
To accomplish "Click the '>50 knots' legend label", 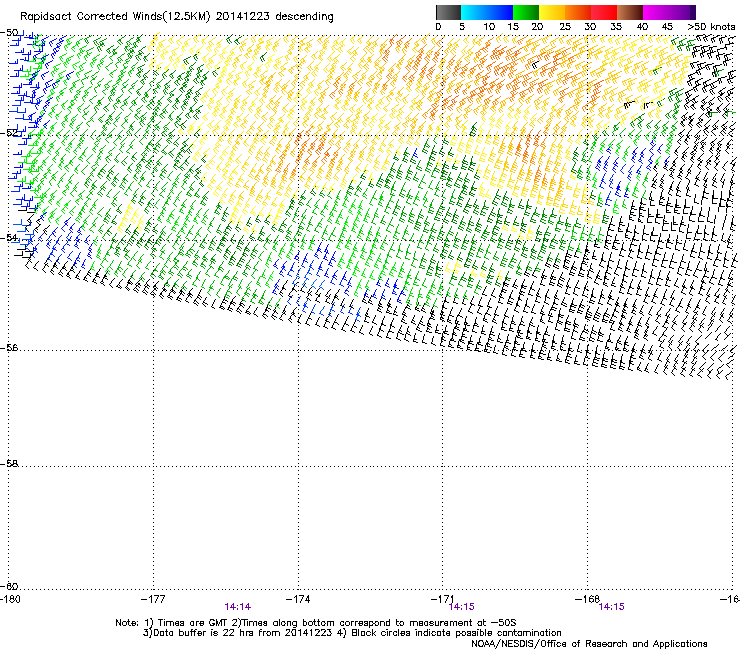I will 711,27.
